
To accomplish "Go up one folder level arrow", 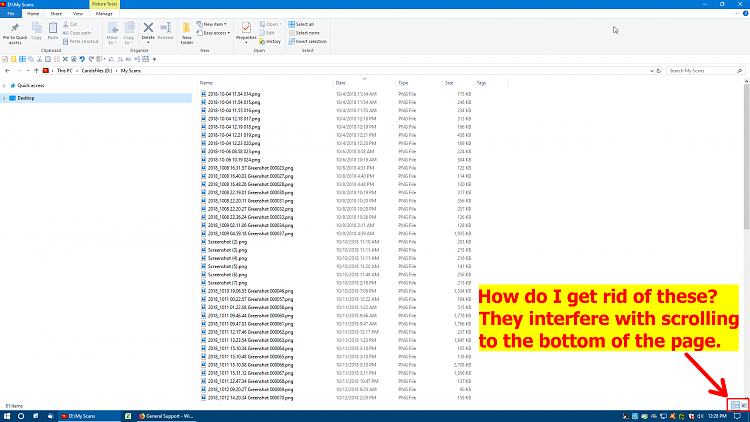I will pos(36,71).
